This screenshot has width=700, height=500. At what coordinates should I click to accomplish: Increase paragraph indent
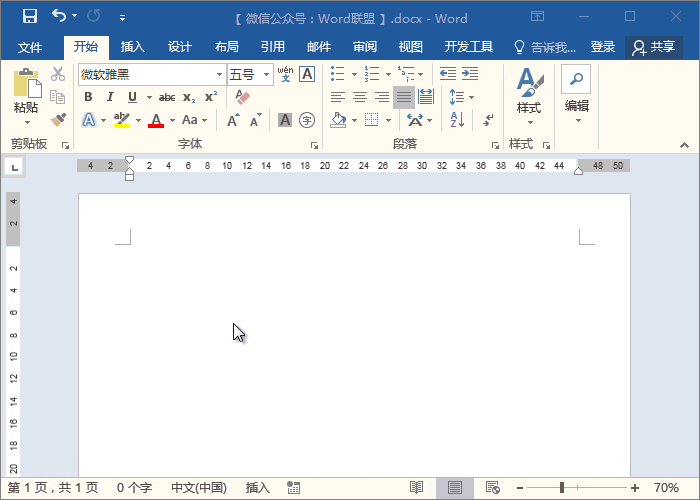coord(470,73)
